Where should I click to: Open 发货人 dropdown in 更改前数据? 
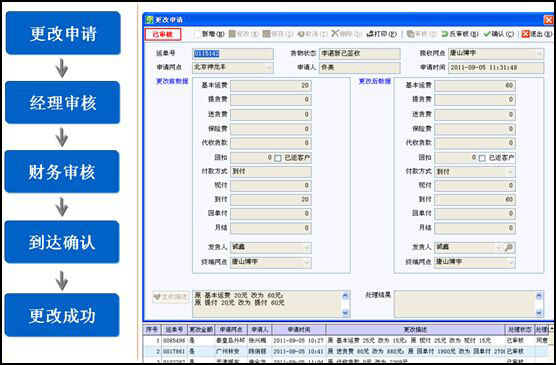[x=307, y=247]
